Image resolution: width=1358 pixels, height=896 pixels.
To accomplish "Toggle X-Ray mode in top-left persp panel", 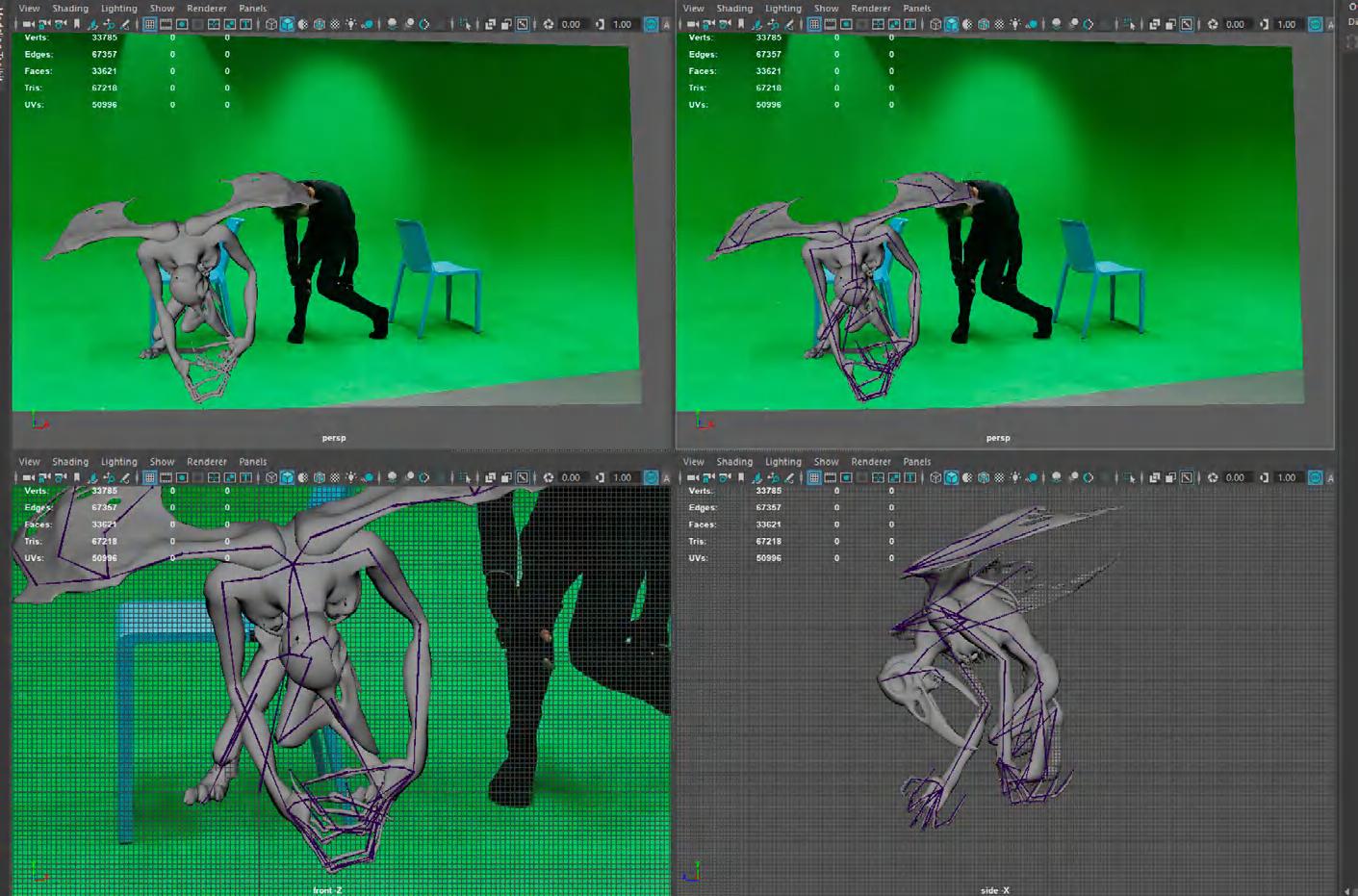I will [x=490, y=24].
